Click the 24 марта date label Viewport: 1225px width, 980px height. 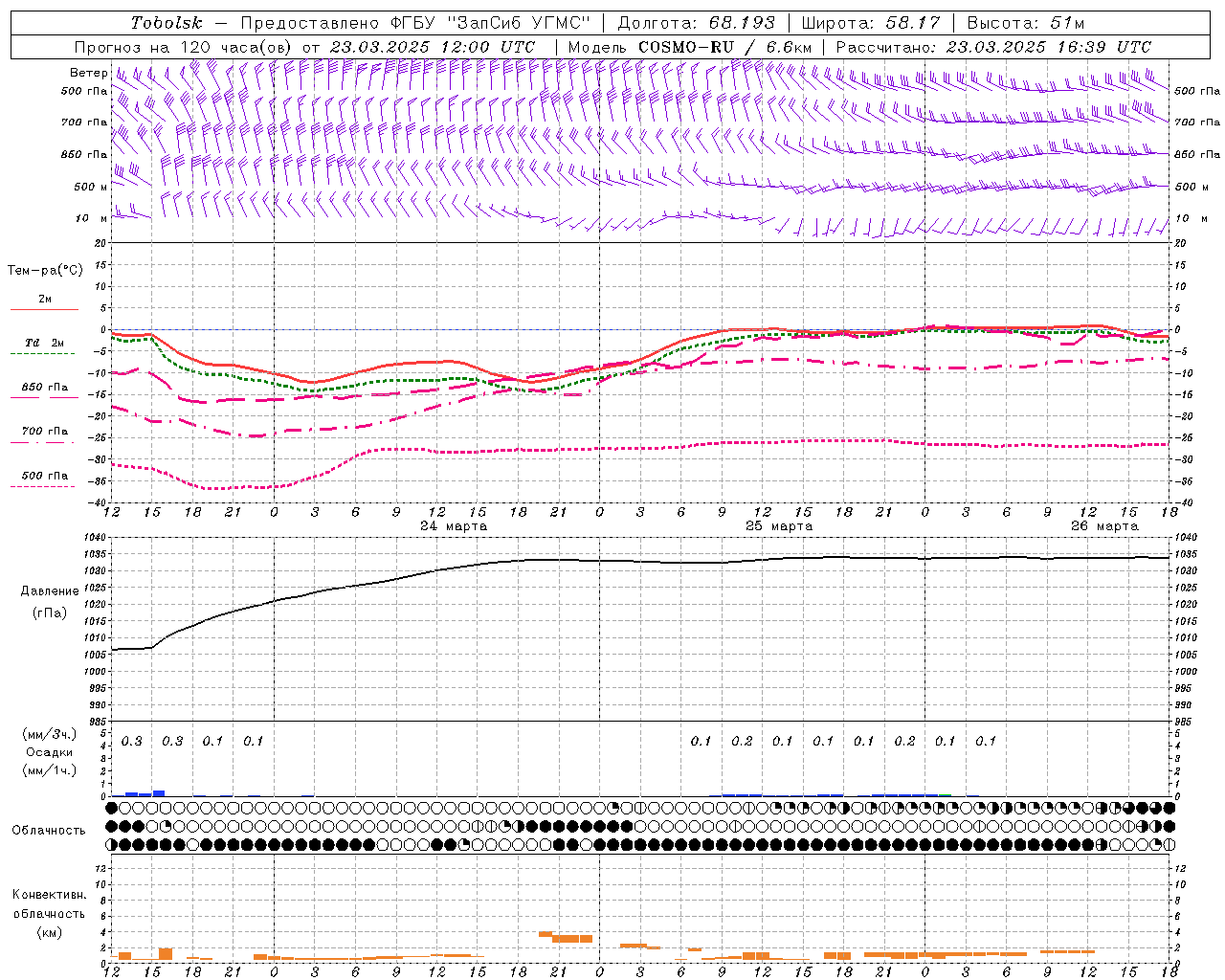tap(454, 526)
